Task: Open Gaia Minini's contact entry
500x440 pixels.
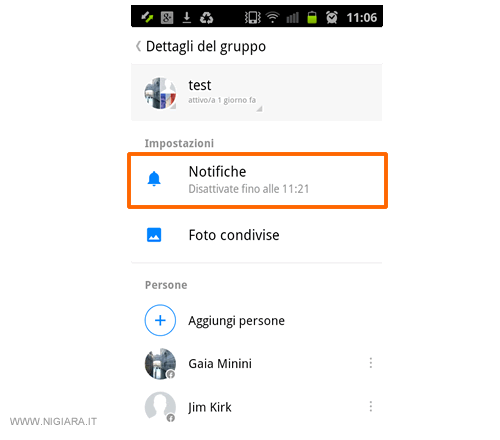Action: (257, 364)
